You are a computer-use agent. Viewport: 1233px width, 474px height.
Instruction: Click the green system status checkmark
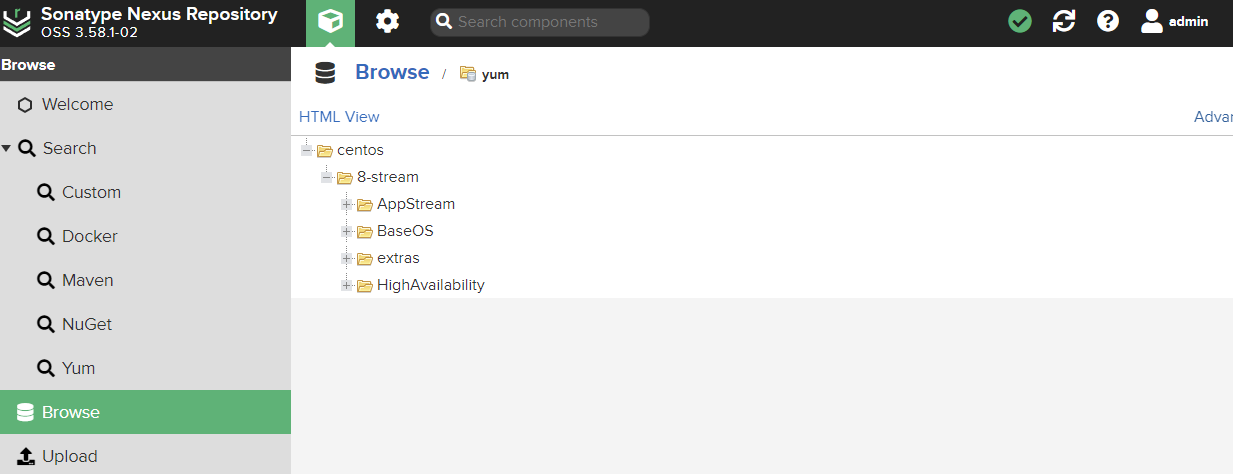click(x=1020, y=21)
